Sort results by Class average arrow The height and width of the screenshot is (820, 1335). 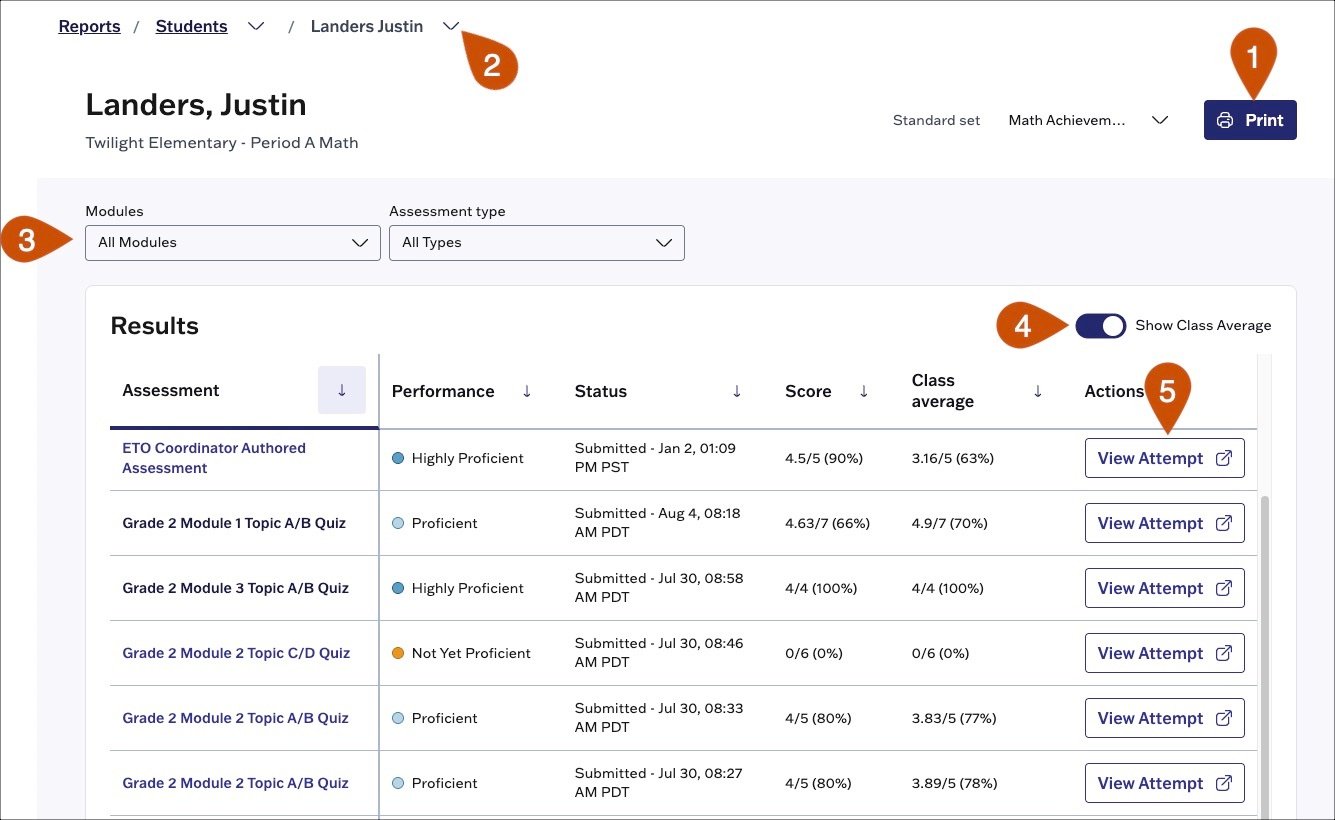(x=1038, y=391)
